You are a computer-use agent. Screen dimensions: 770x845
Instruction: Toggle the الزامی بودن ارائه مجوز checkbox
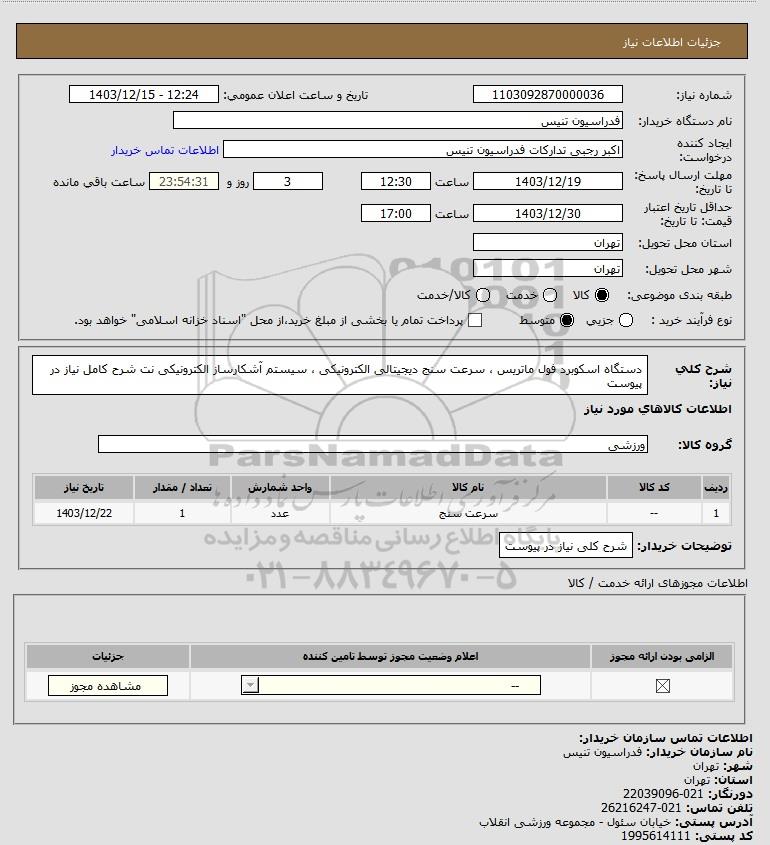662,686
